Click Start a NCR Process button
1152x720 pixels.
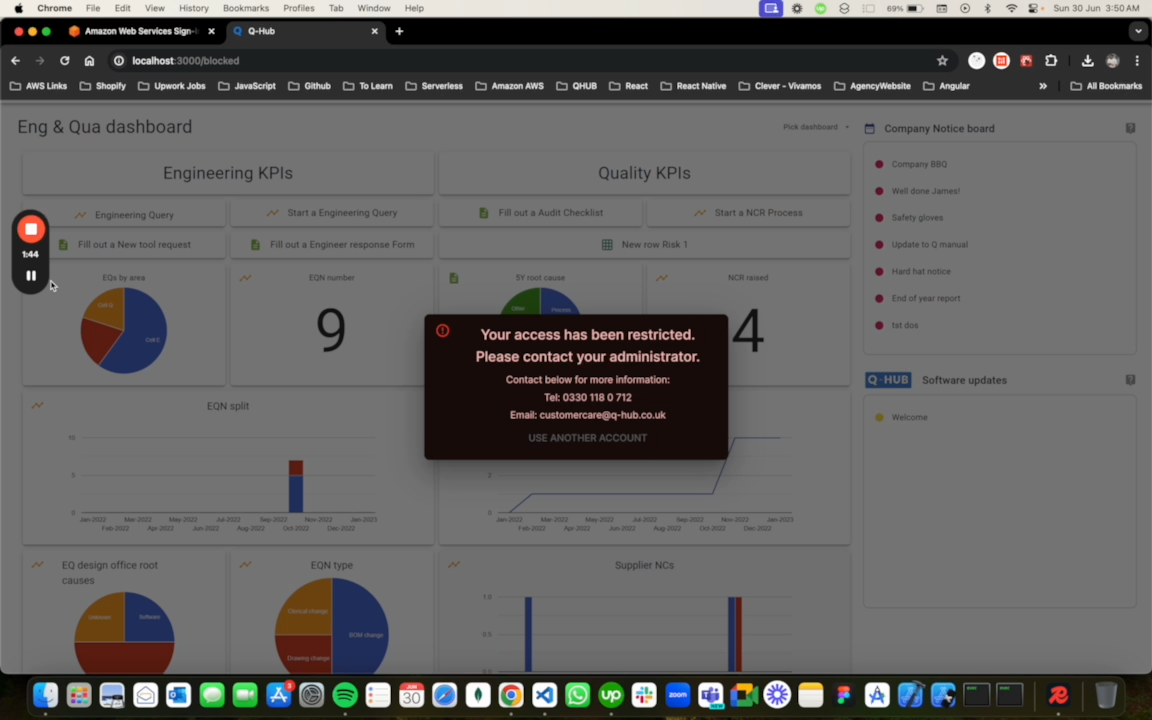pos(749,213)
